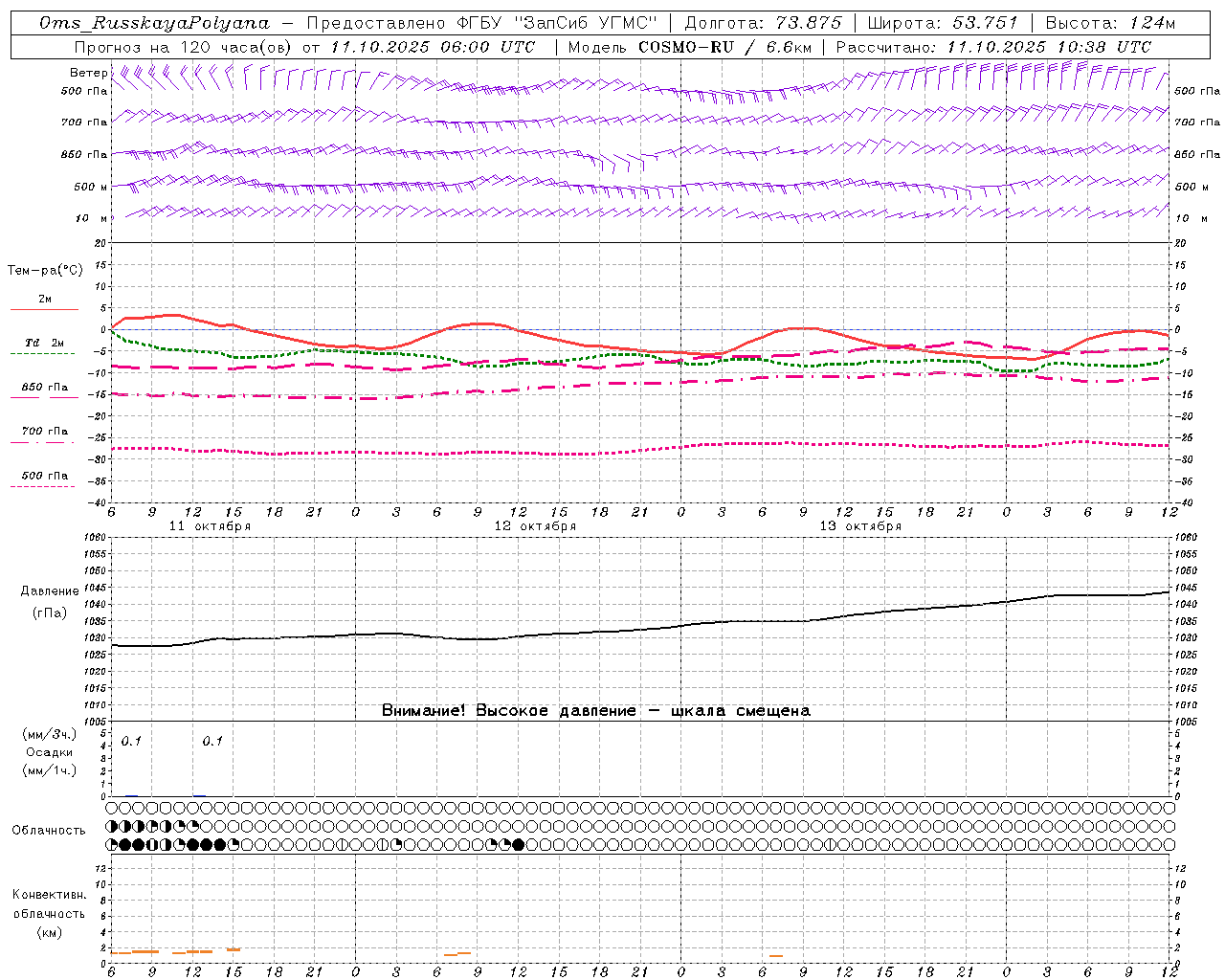The image size is (1225, 980).
Task: Click the station name Oms_RusskayaPolyana
Action: [x=154, y=23]
